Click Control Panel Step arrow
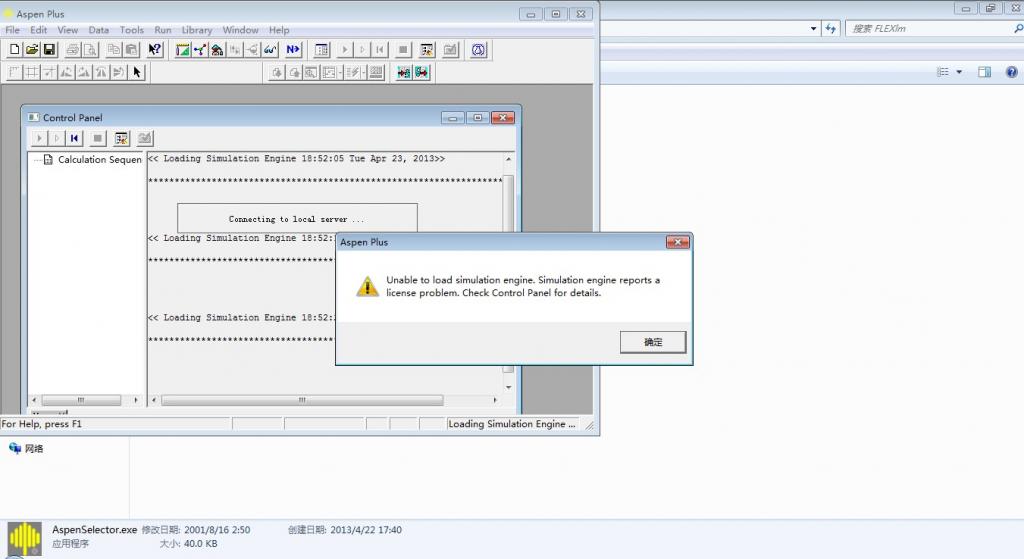 coord(57,138)
